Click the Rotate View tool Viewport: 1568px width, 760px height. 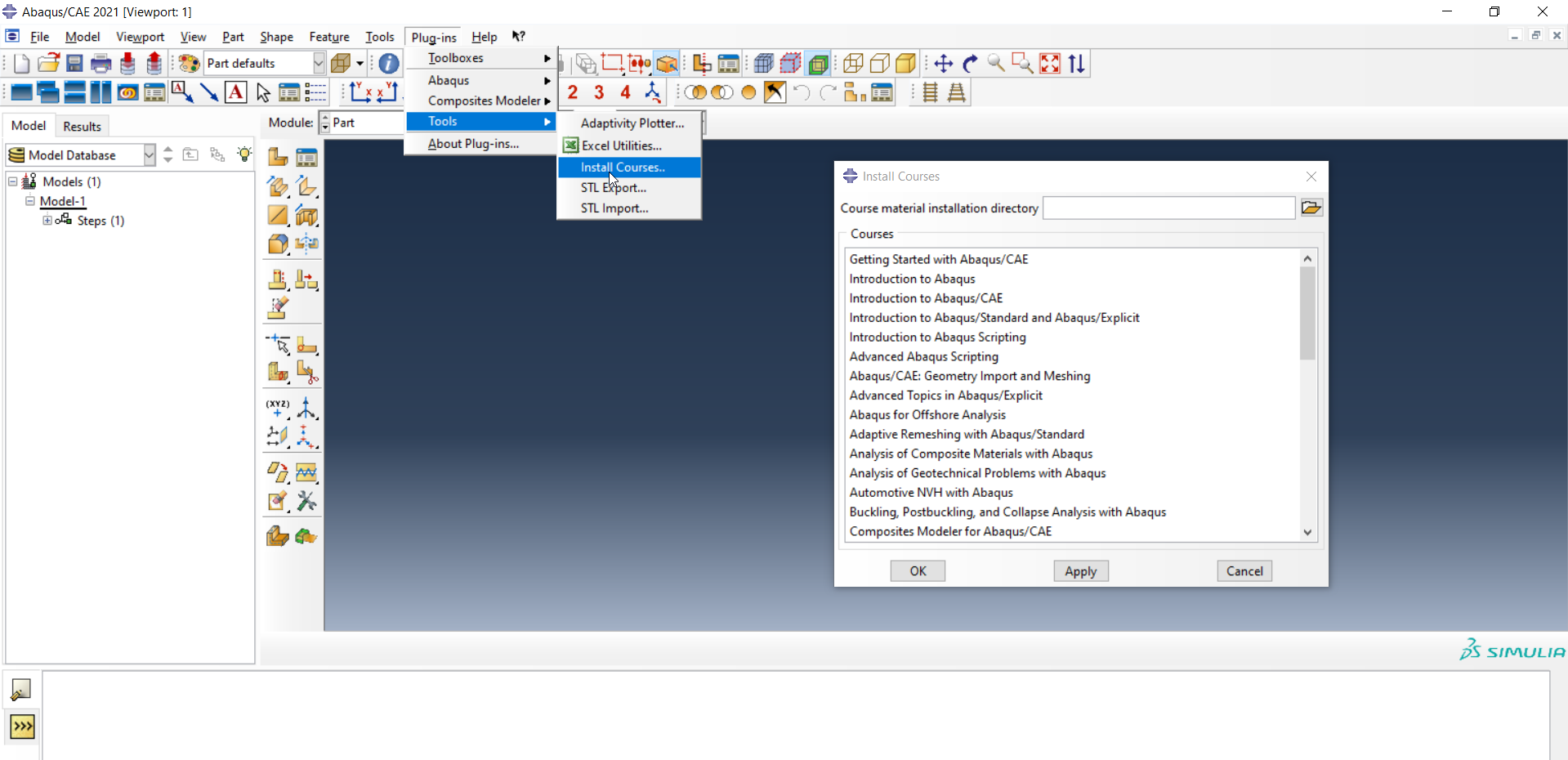(x=970, y=64)
